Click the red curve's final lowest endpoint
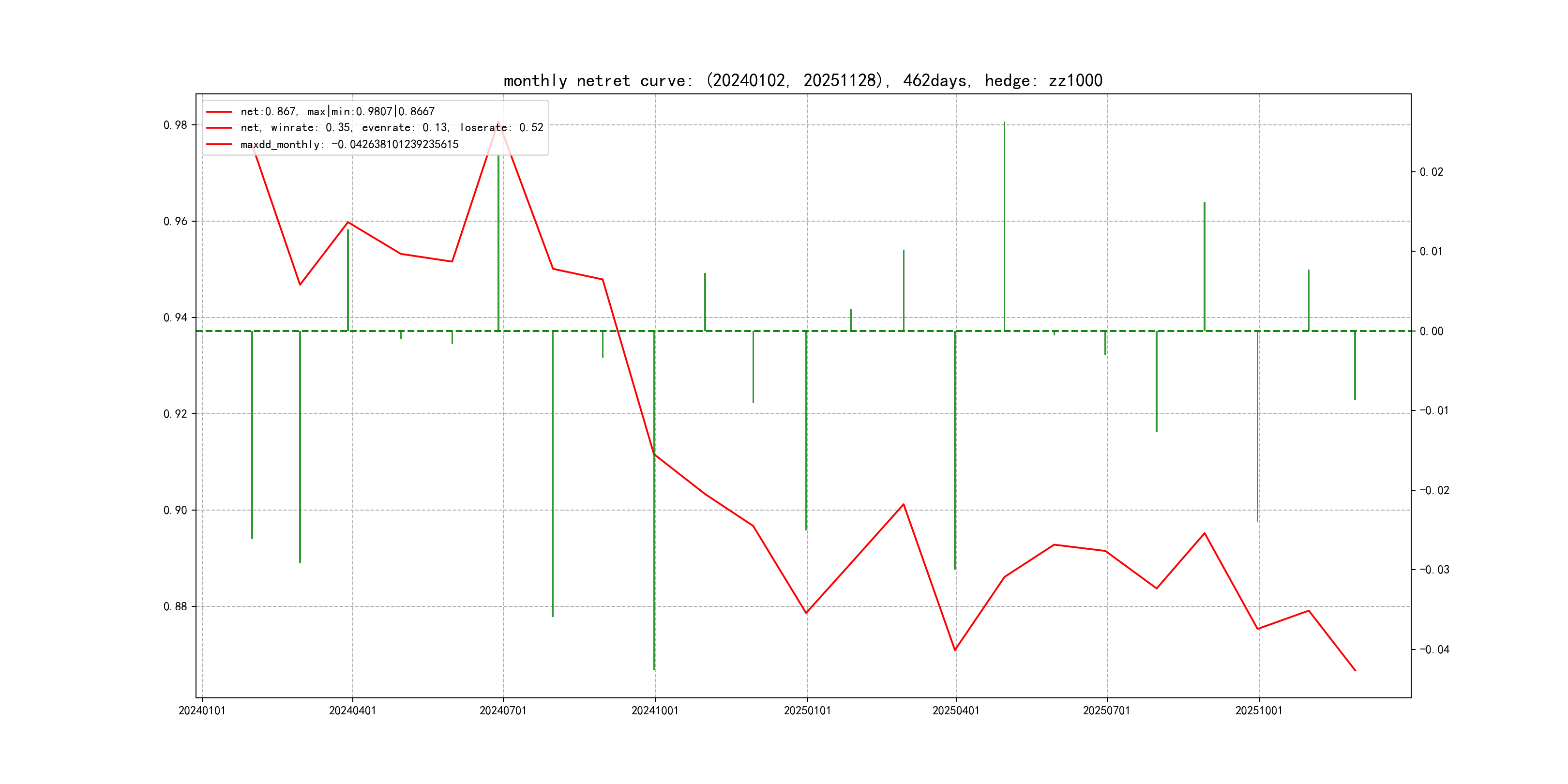Viewport: 1568px width, 784px height. pos(1355,670)
